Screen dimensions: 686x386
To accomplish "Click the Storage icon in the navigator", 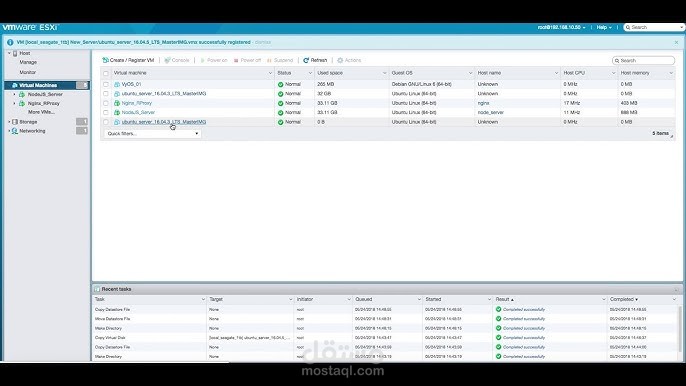I will click(x=15, y=122).
